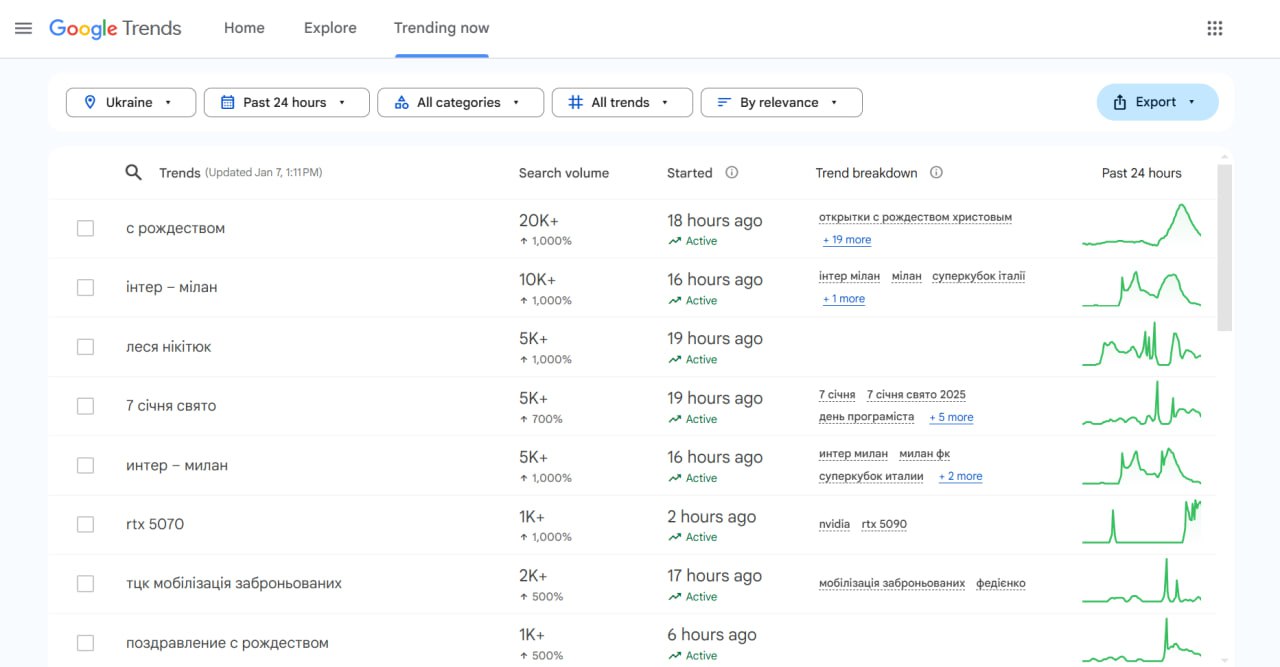Open the rtx 5070 trend sparkline
This screenshot has height=667, width=1280.
pyautogui.click(x=1142, y=522)
